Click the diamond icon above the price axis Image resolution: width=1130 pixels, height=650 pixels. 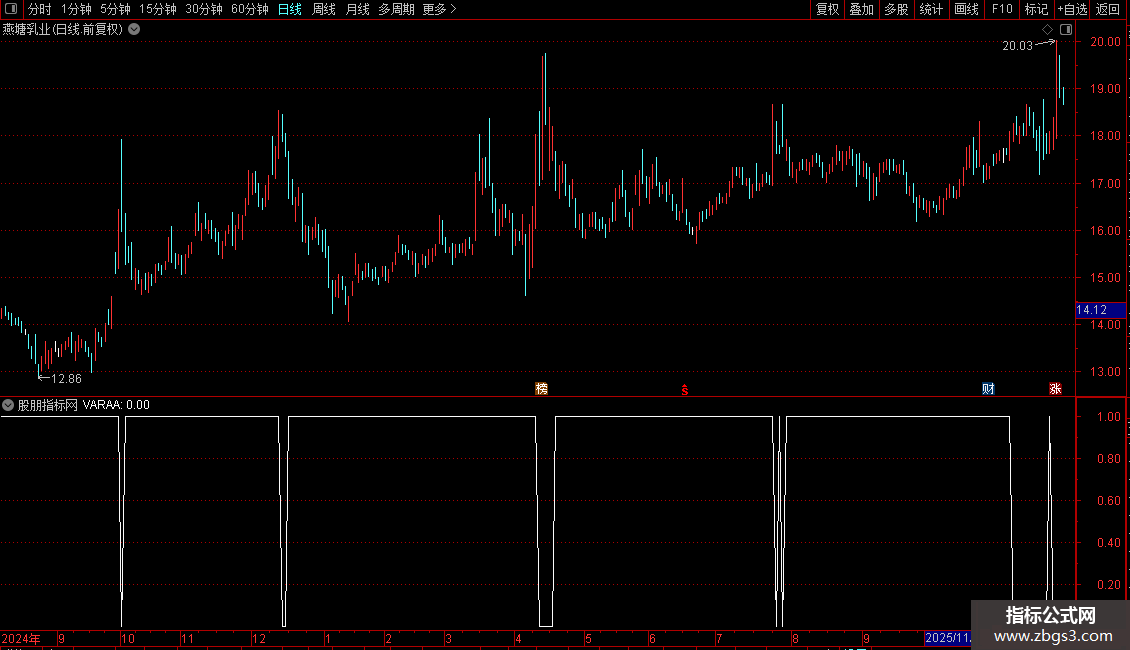pyautogui.click(x=1048, y=30)
